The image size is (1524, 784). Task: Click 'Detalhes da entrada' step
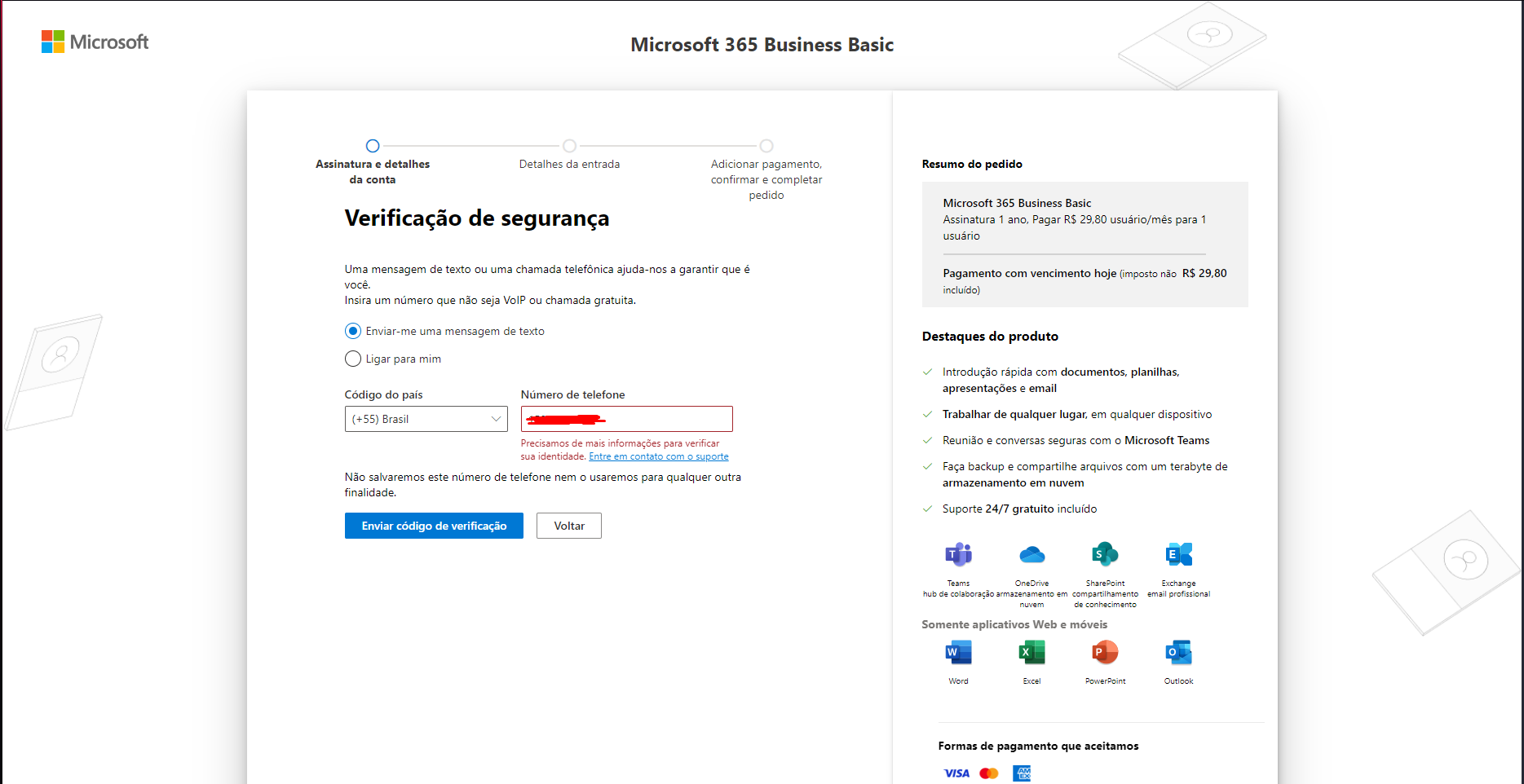pos(569,155)
